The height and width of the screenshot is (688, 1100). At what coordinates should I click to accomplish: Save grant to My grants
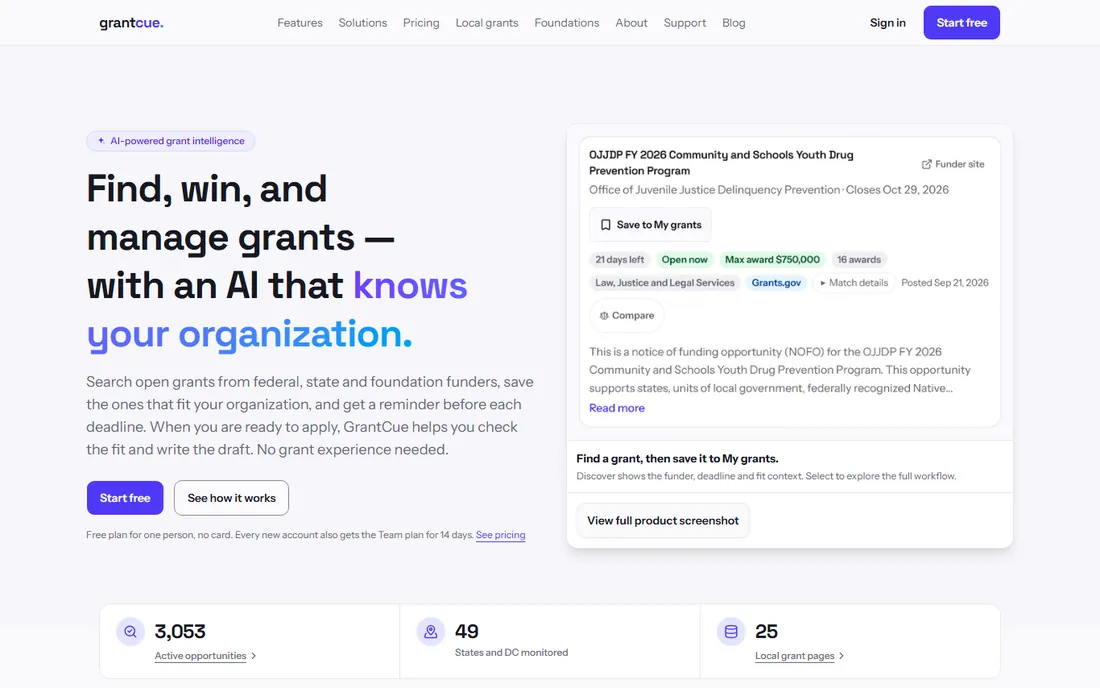pyautogui.click(x=650, y=224)
